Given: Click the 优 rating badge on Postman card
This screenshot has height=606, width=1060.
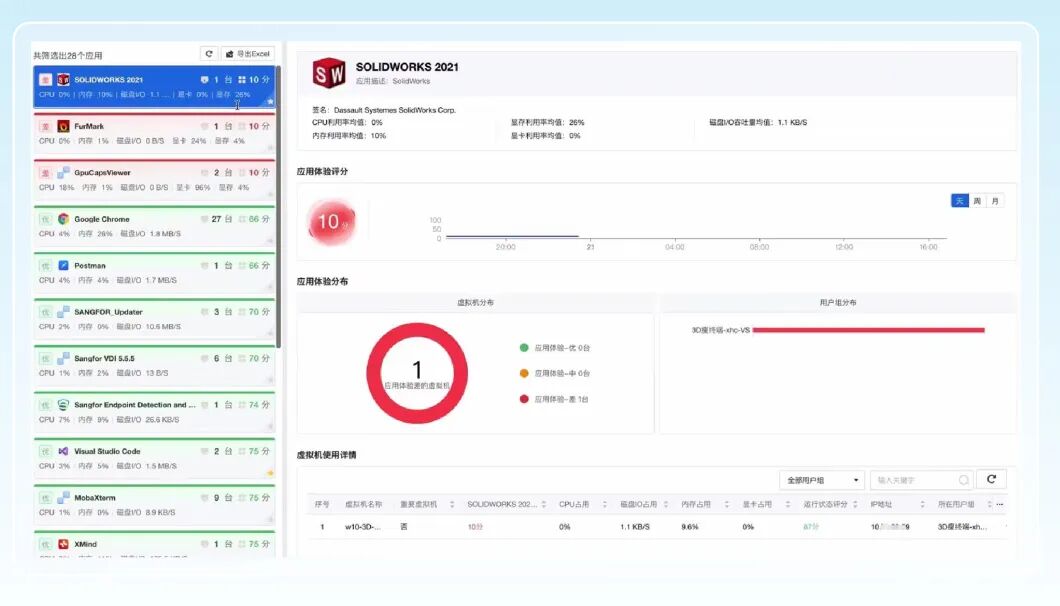Looking at the screenshot, I should point(45,266).
